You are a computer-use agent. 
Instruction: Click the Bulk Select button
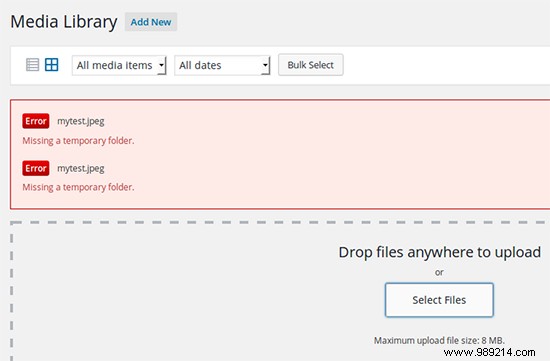[x=310, y=65]
